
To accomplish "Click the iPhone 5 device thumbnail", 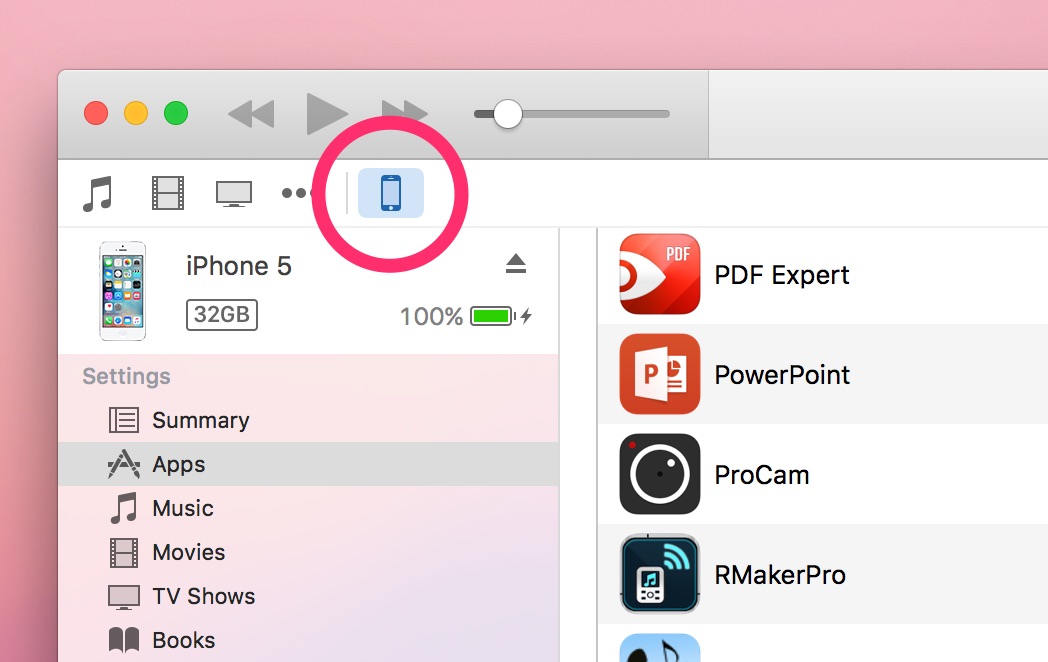I will click(122, 291).
